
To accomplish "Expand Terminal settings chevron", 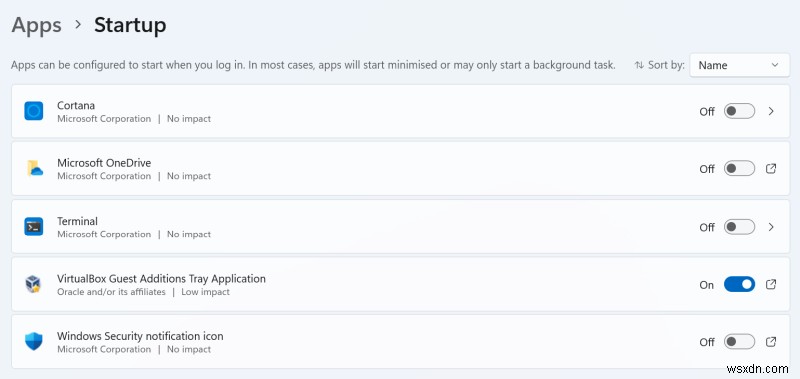I will pyautogui.click(x=771, y=226).
